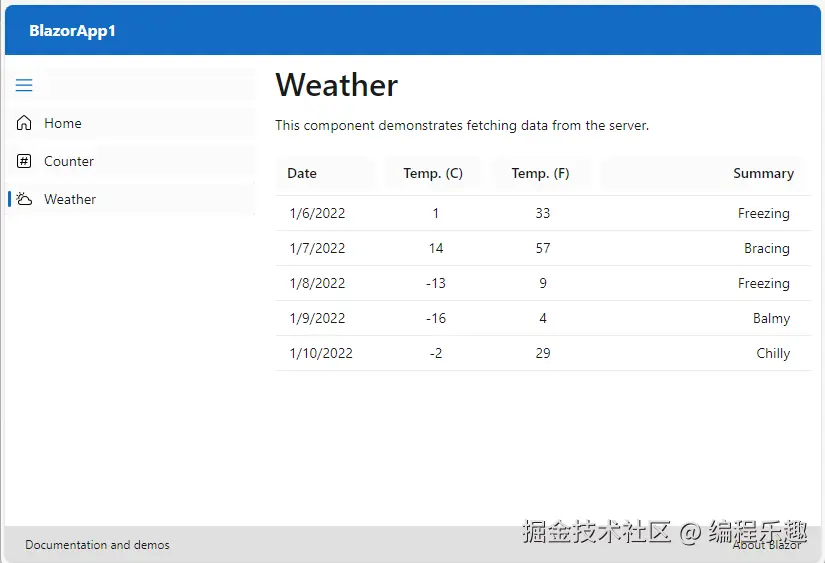The image size is (825, 563).
Task: Click the Chilly summary cell
Action: (x=773, y=354)
